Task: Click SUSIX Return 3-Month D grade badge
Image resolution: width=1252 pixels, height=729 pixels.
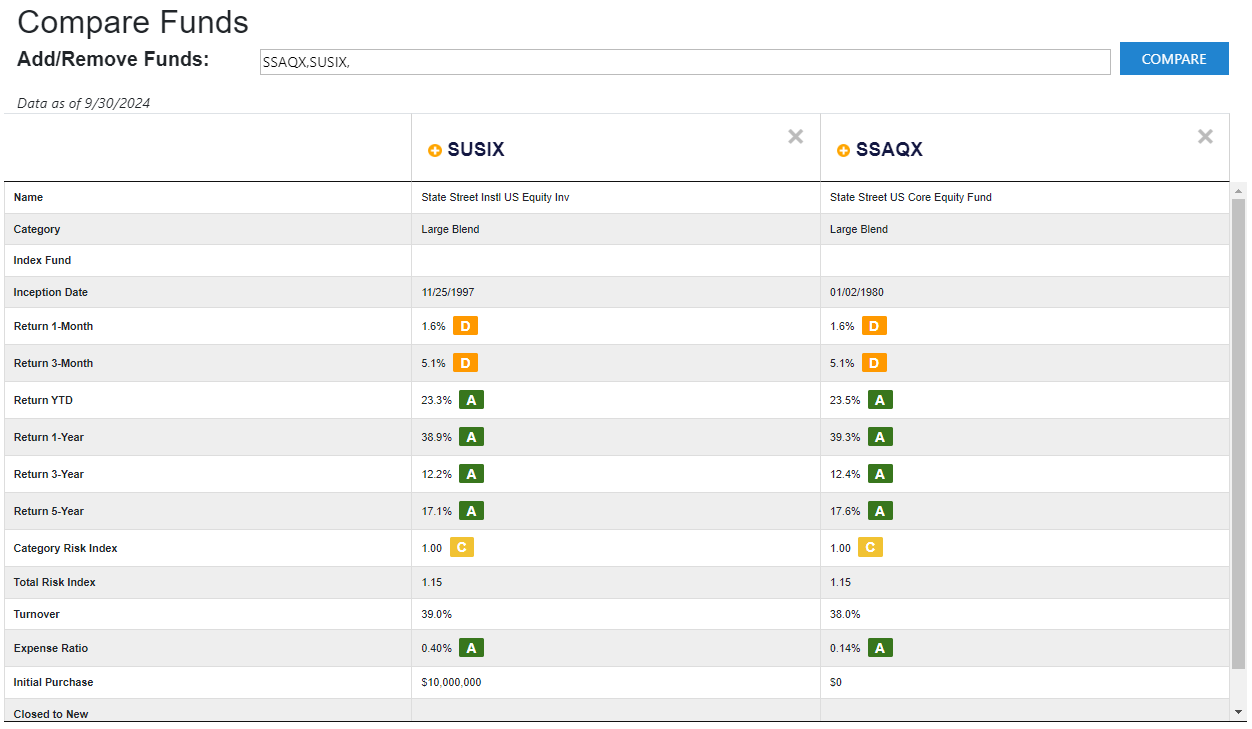Action: [465, 363]
